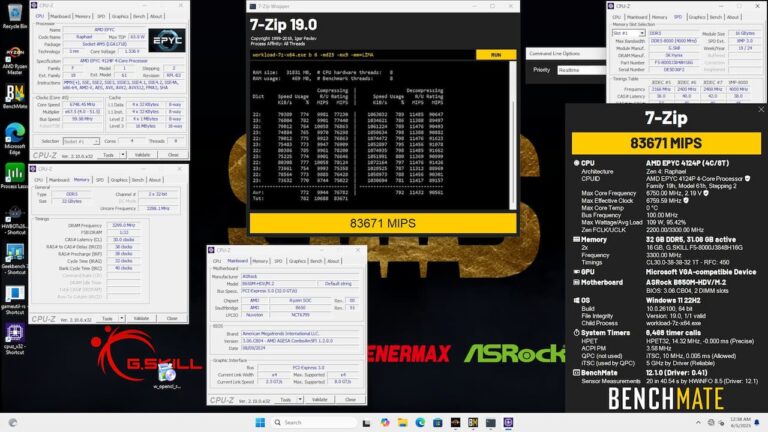
Task: Open Memory tab in SPD CPU-Z window
Action: pos(659,17)
